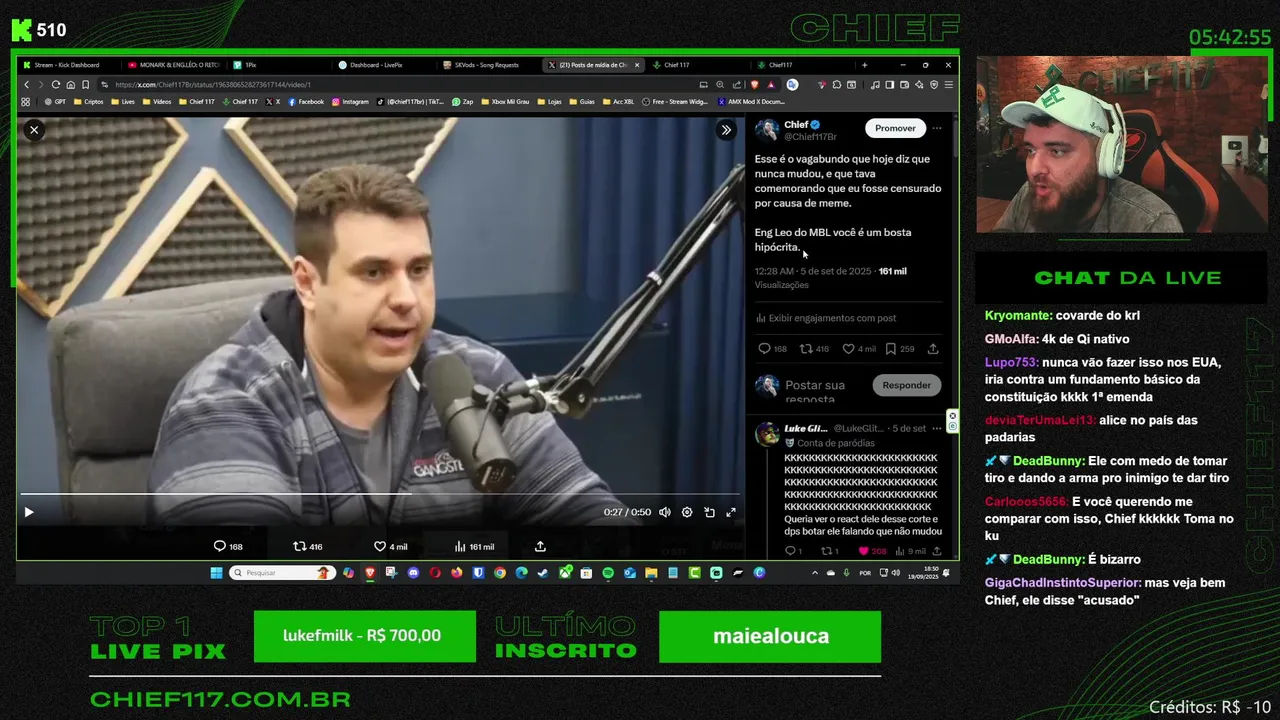Open the Zap bookmark
The width and height of the screenshot is (1280, 720).
pos(463,102)
